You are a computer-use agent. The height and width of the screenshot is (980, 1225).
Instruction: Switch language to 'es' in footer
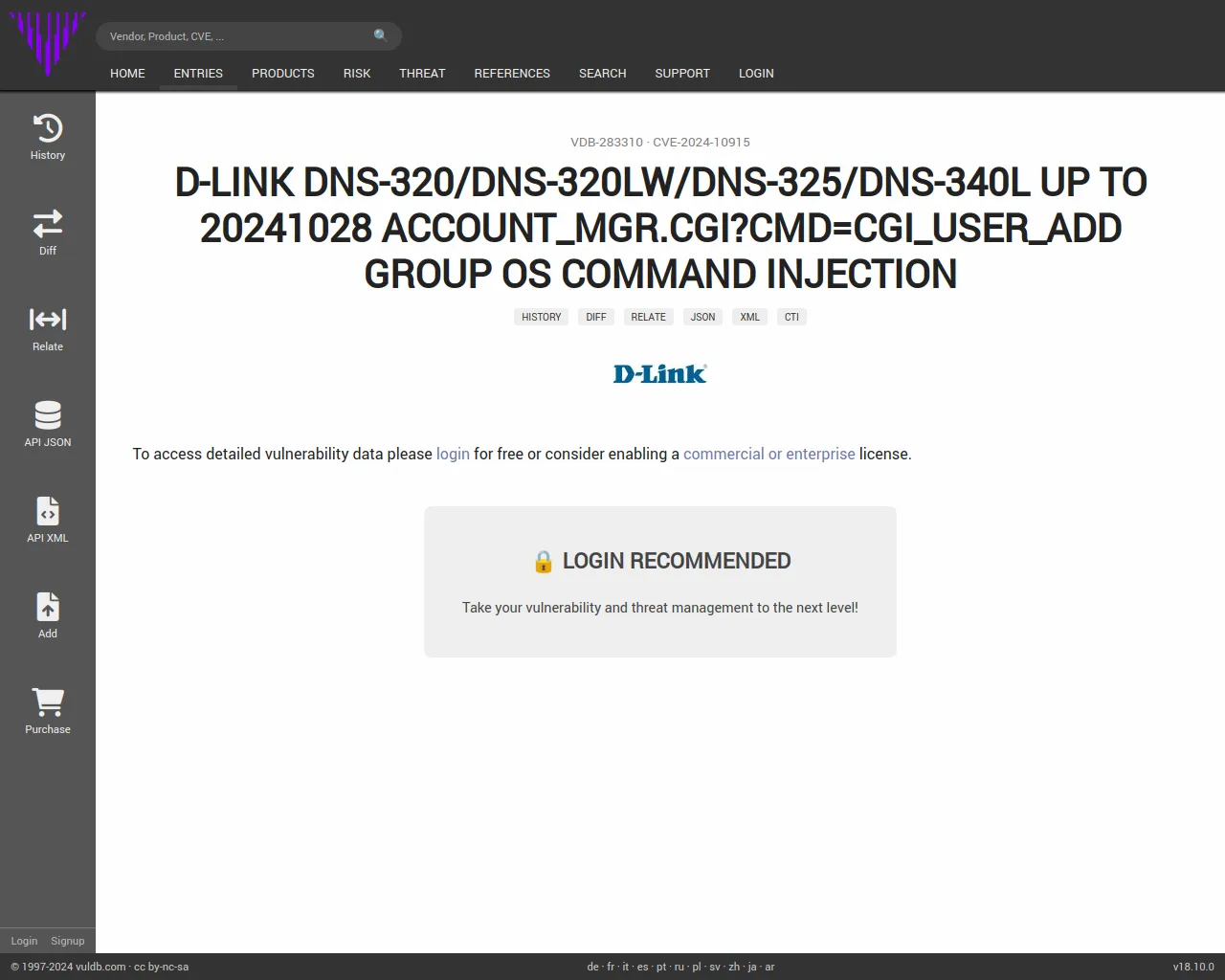pyautogui.click(x=643, y=967)
